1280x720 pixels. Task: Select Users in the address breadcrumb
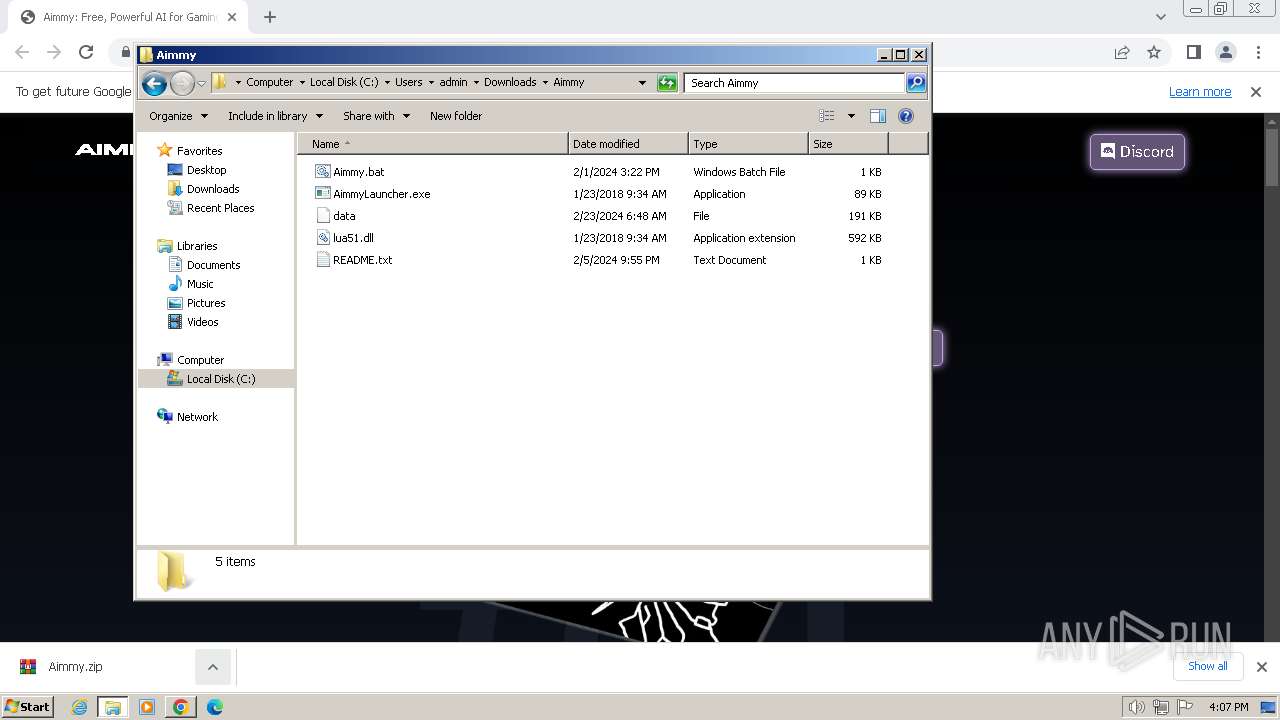408,82
